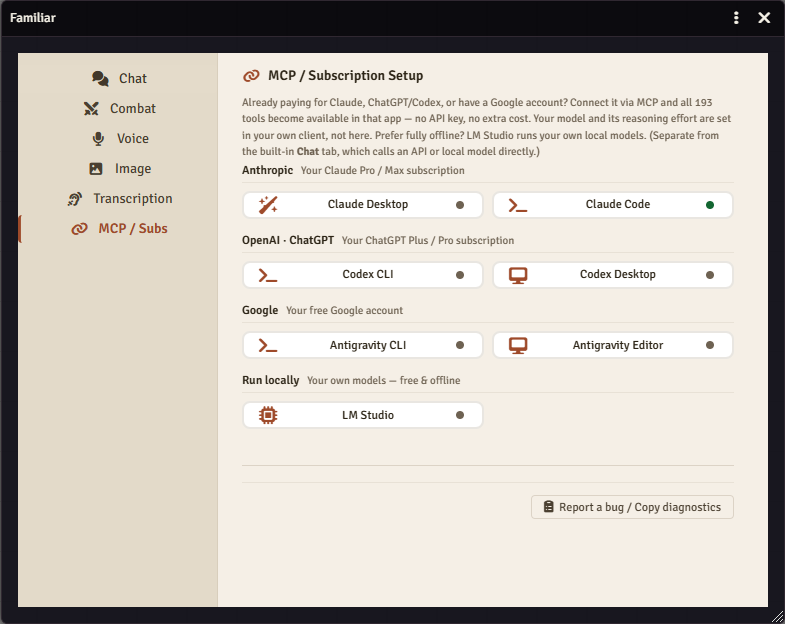Click the gray status dot on Claude Desktop

click(460, 205)
